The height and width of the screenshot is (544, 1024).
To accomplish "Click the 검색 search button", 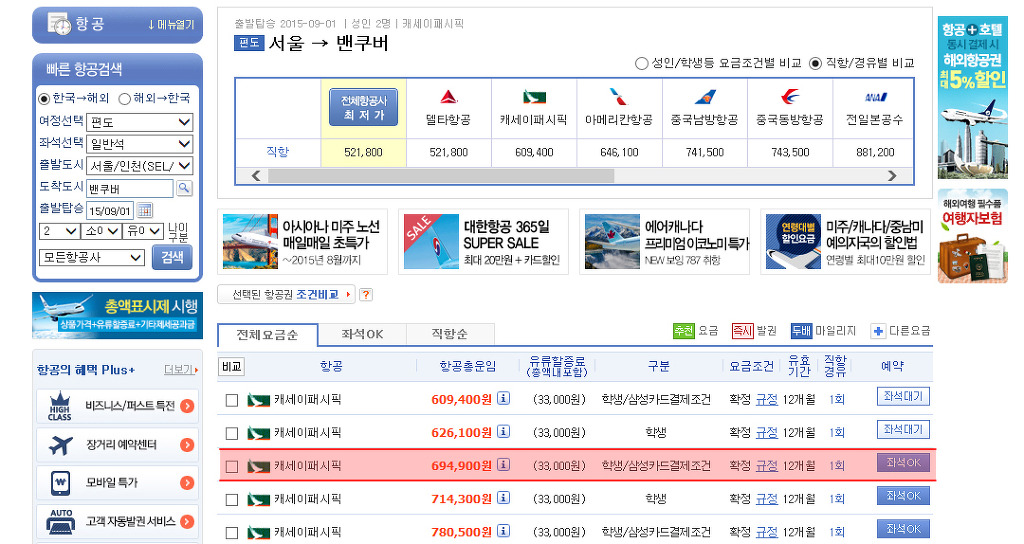I will click(172, 257).
